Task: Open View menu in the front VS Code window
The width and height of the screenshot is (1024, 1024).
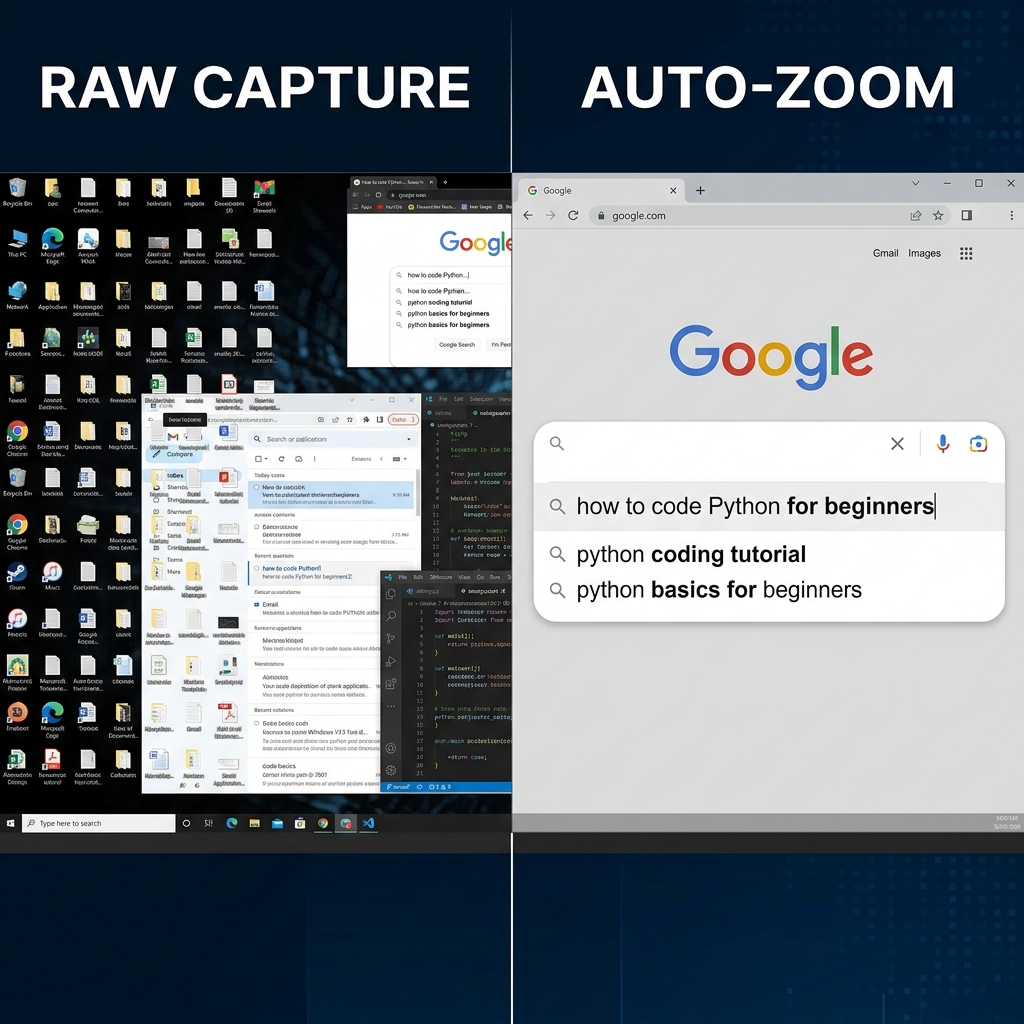Action: [x=464, y=577]
